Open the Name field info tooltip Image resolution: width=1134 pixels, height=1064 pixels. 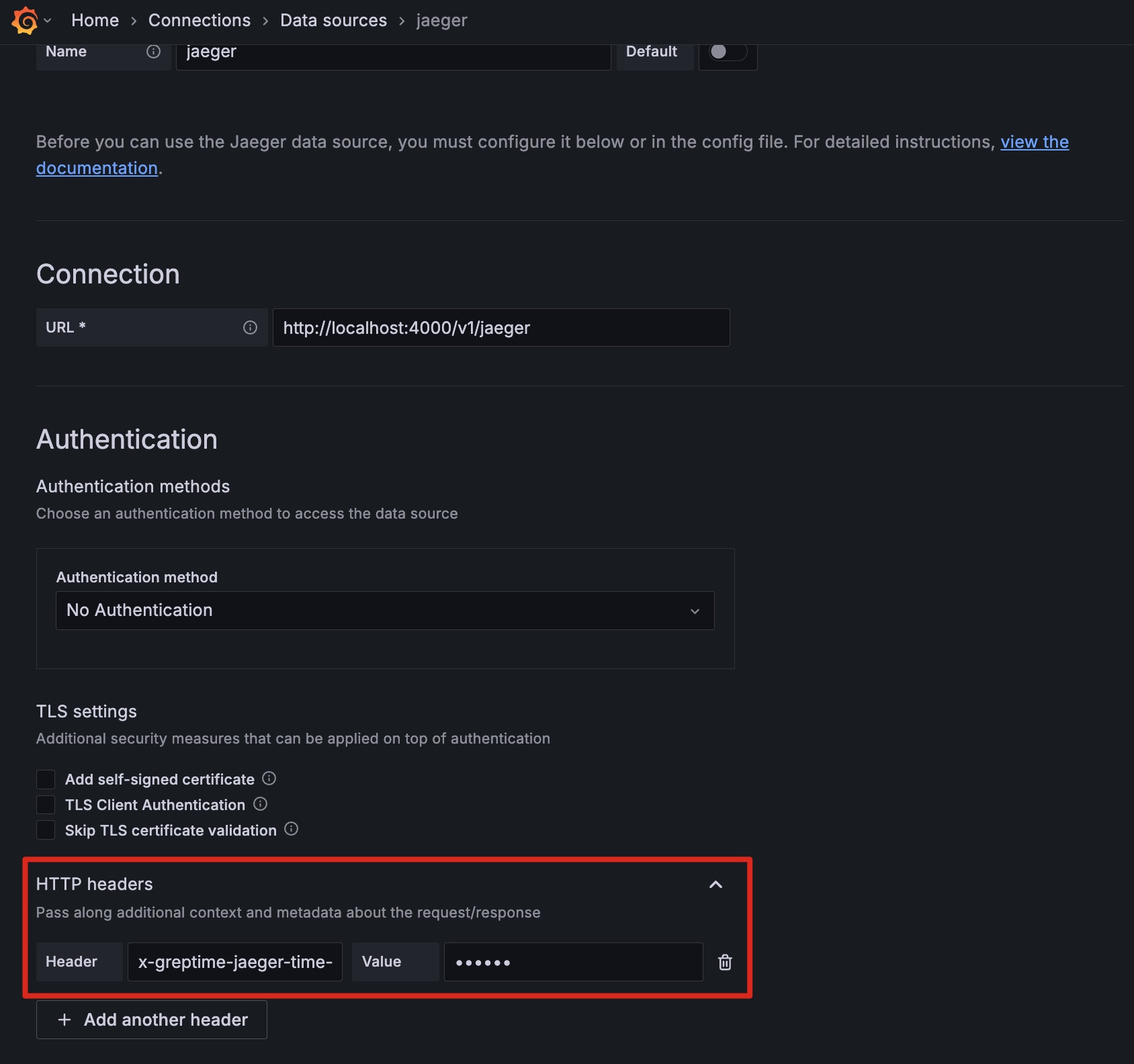(x=155, y=51)
